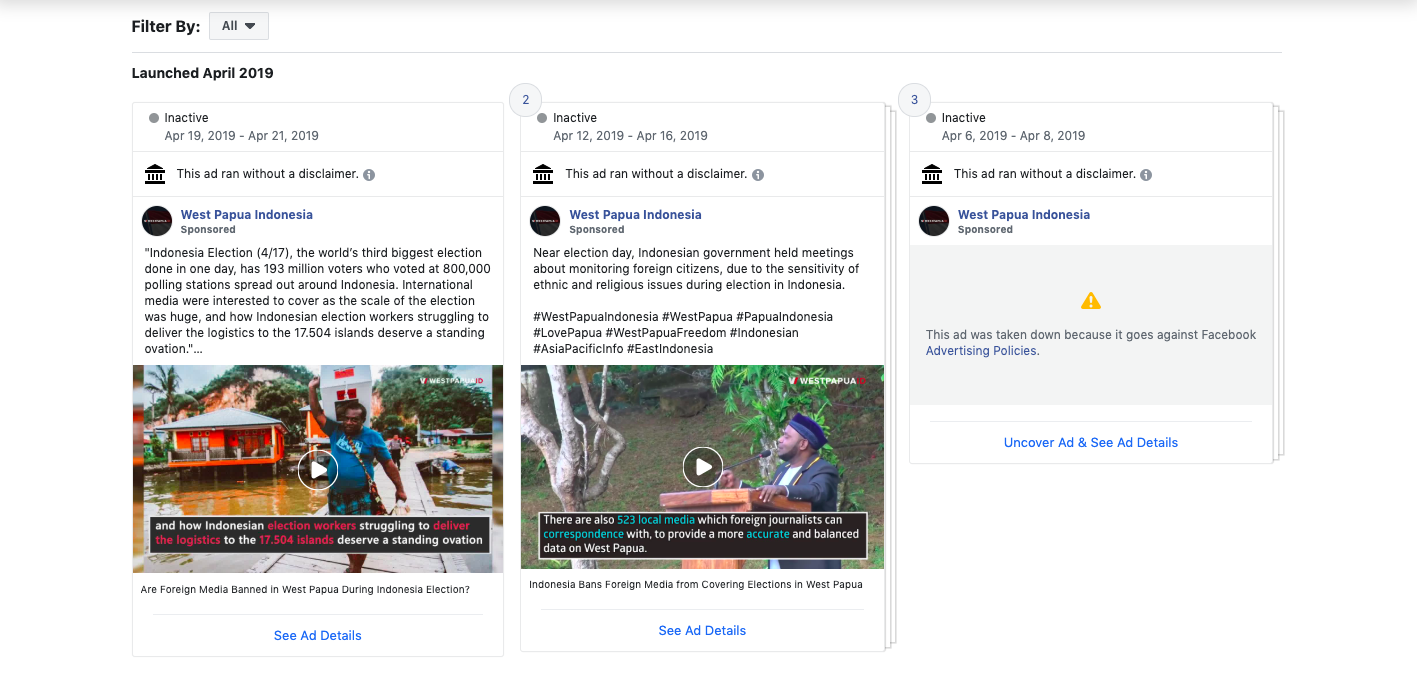The image size is (1417, 693).
Task: Click the #AsiaPacificInfo hashtag
Action: (578, 349)
